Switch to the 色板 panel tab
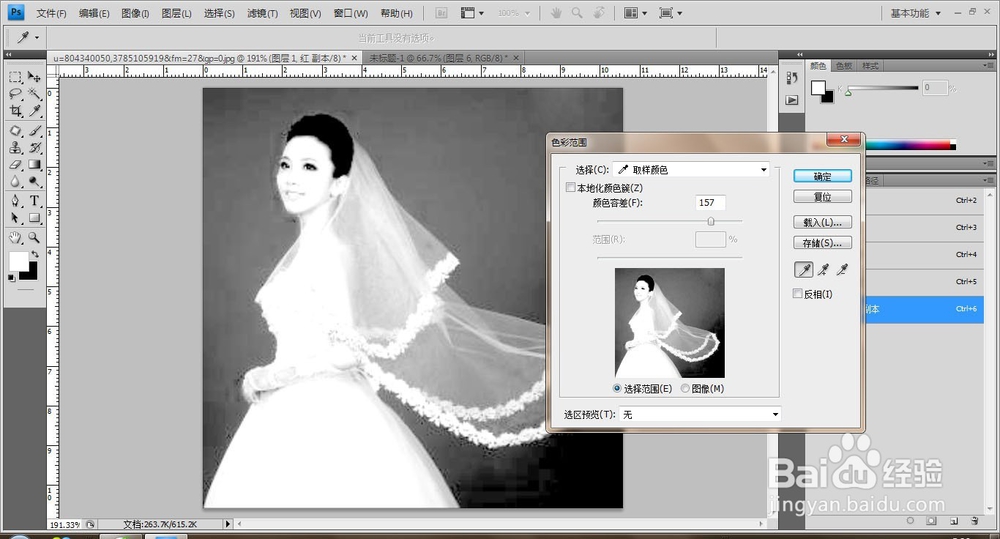Viewport: 1000px width, 539px height. (844, 66)
